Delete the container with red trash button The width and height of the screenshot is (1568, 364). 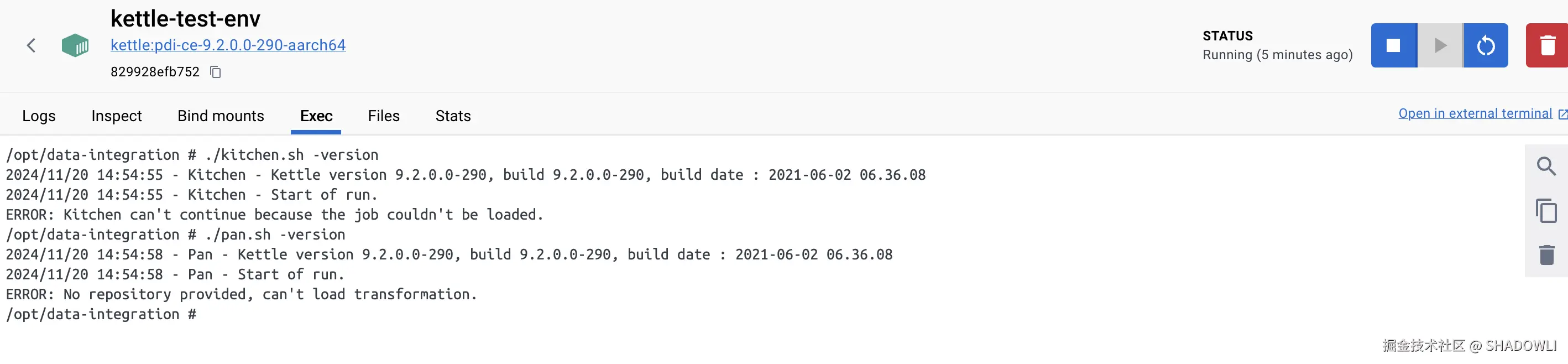coord(1546,46)
